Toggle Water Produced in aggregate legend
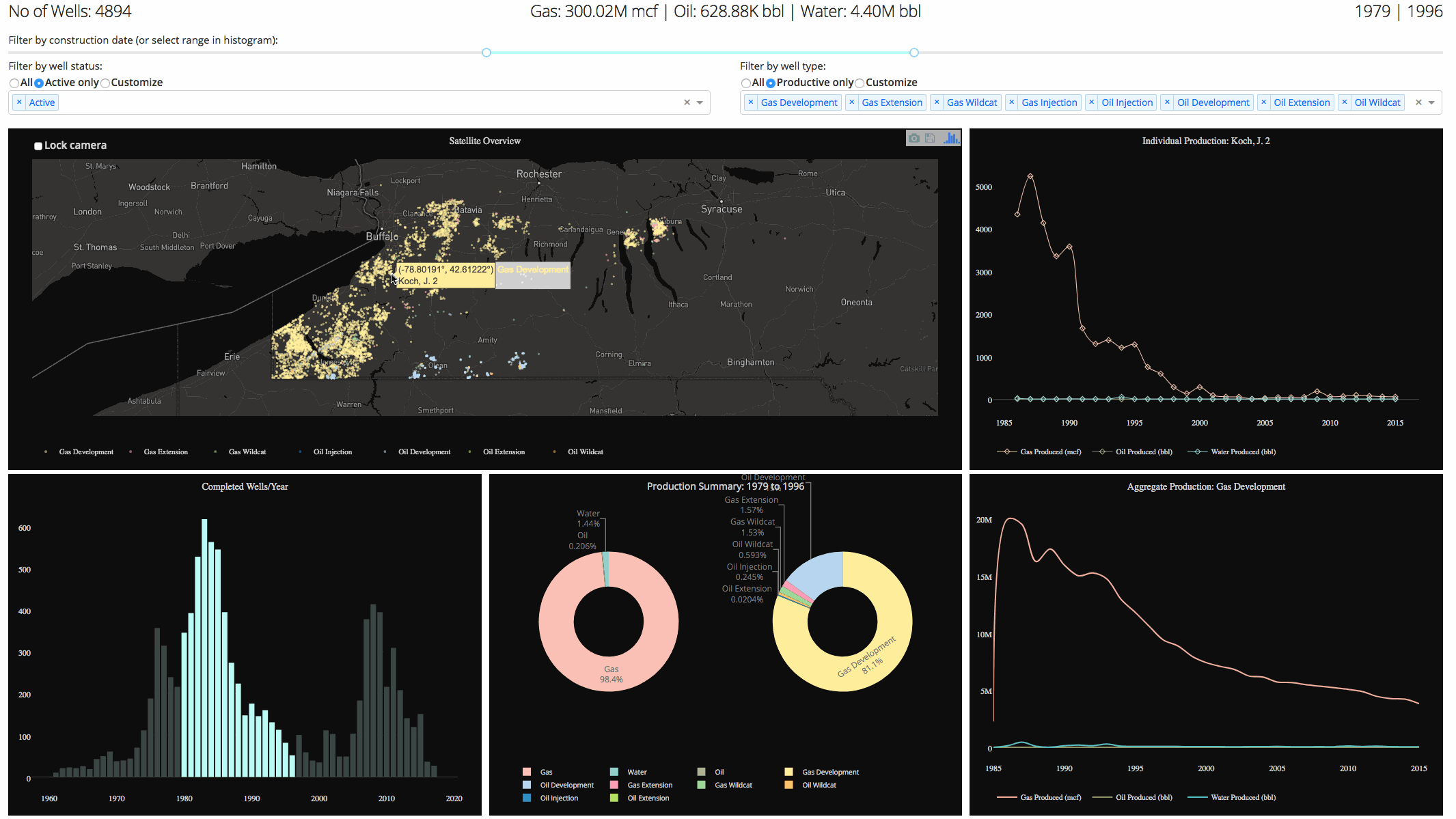 point(1242,797)
